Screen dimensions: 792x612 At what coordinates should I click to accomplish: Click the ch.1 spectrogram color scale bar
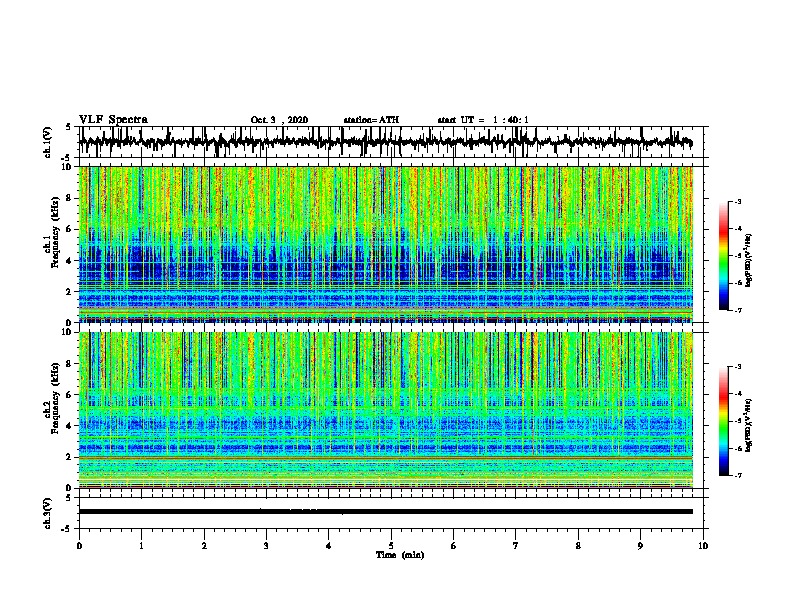723,256
